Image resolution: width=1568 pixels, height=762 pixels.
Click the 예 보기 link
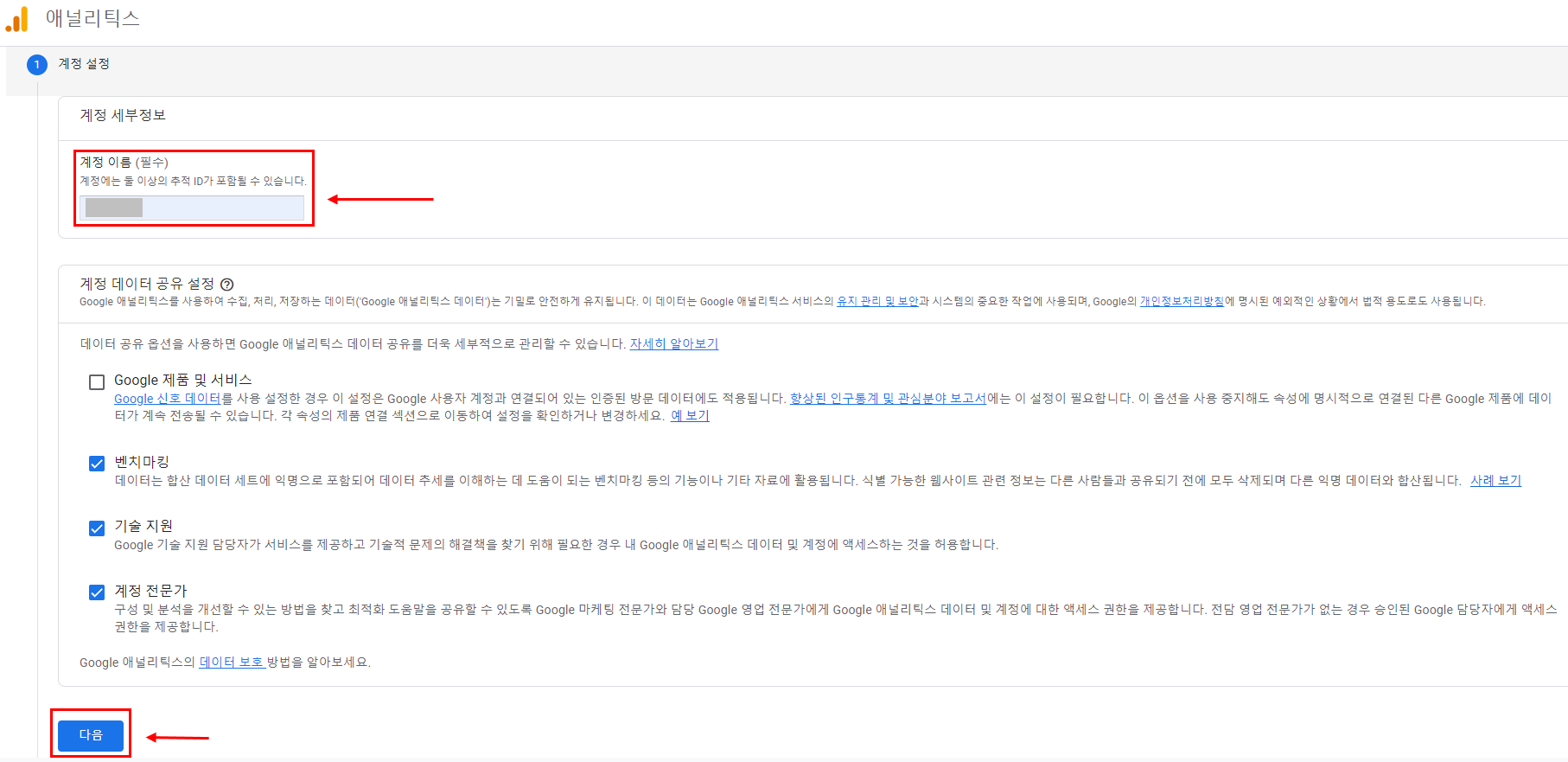click(x=690, y=415)
